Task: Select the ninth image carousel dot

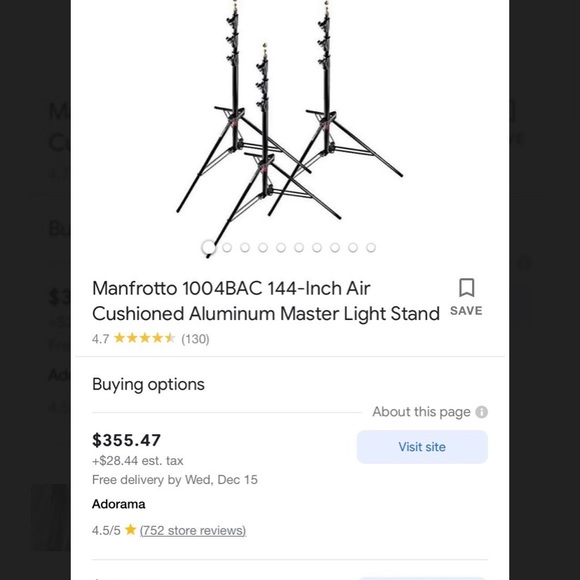Action: point(353,247)
